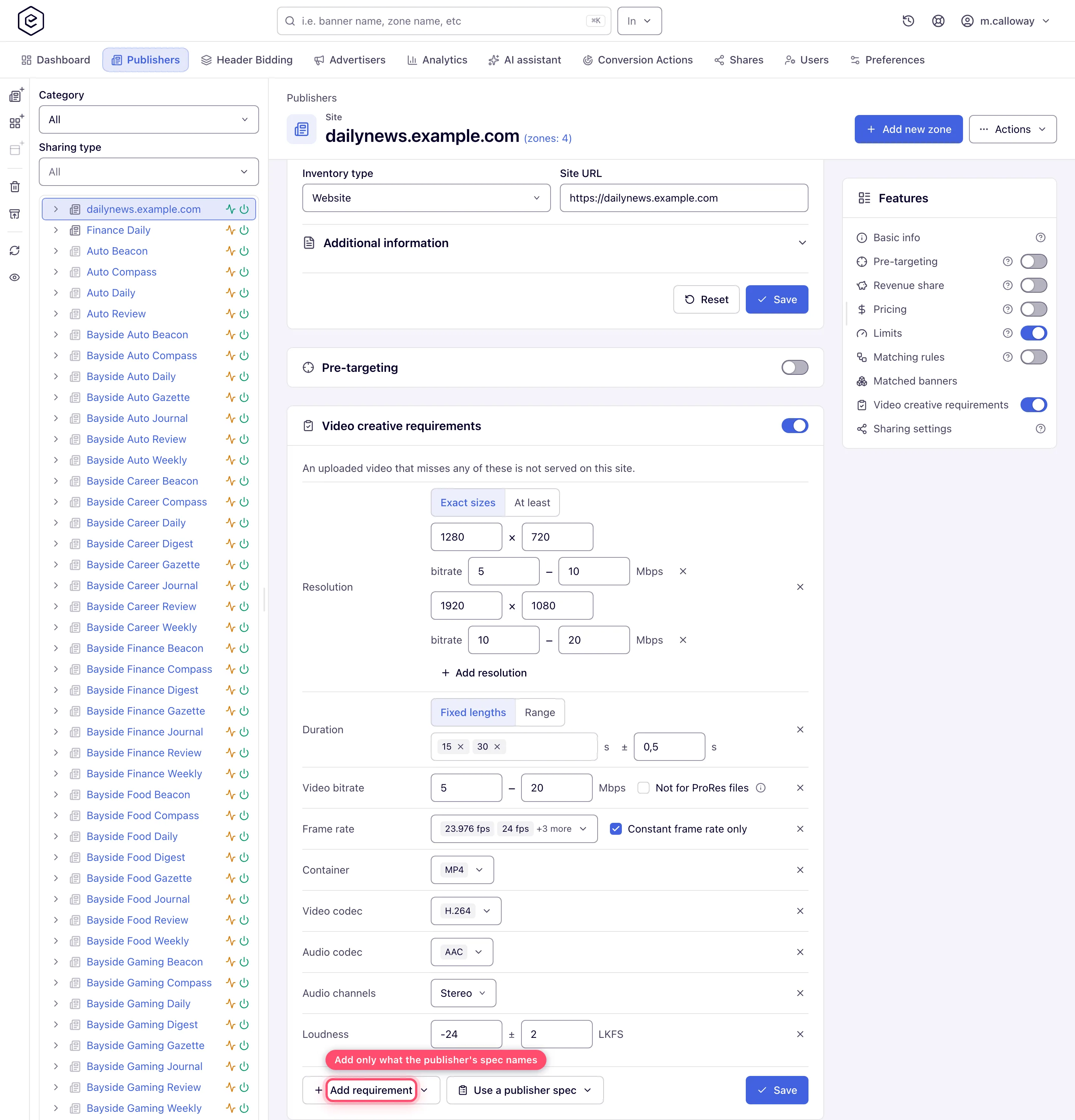Turn off Video creative requirements section switch
The height and width of the screenshot is (1120, 1075).
795,426
